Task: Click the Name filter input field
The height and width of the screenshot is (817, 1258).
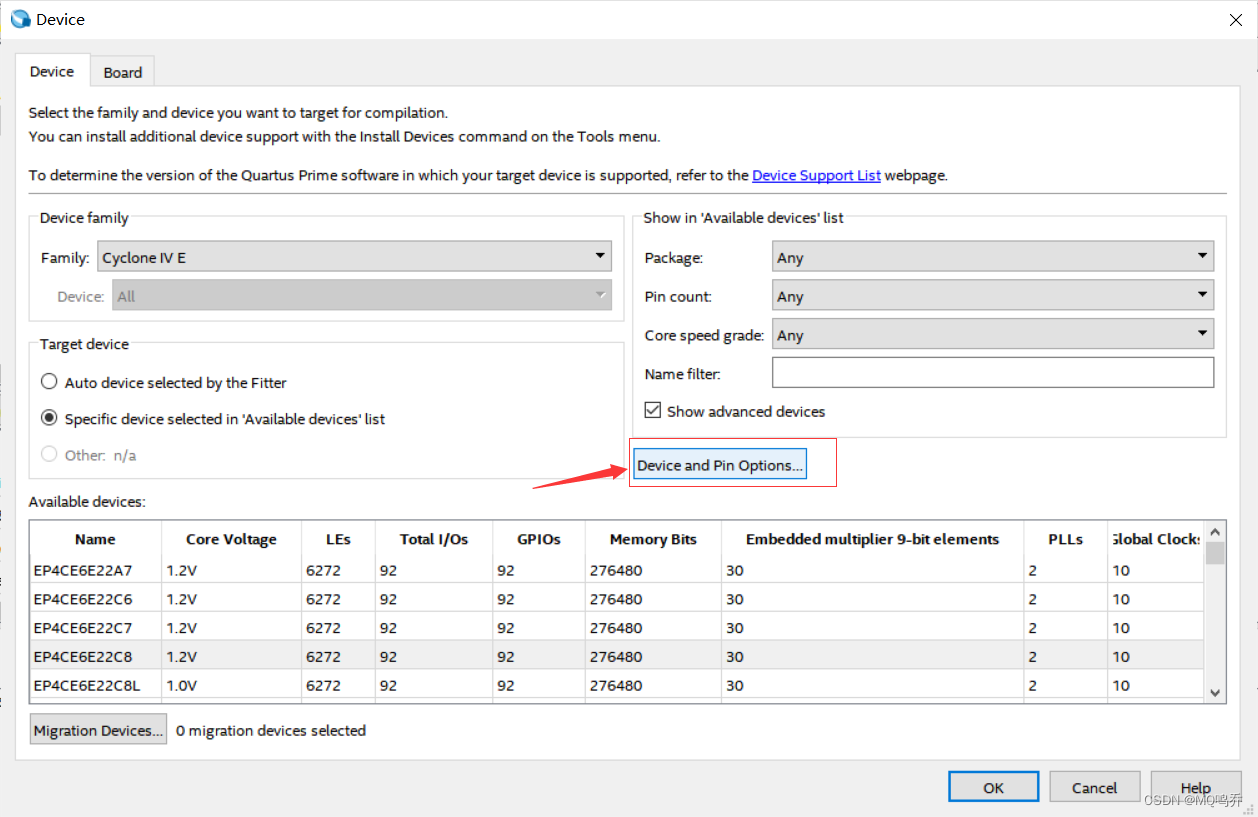Action: coord(993,373)
